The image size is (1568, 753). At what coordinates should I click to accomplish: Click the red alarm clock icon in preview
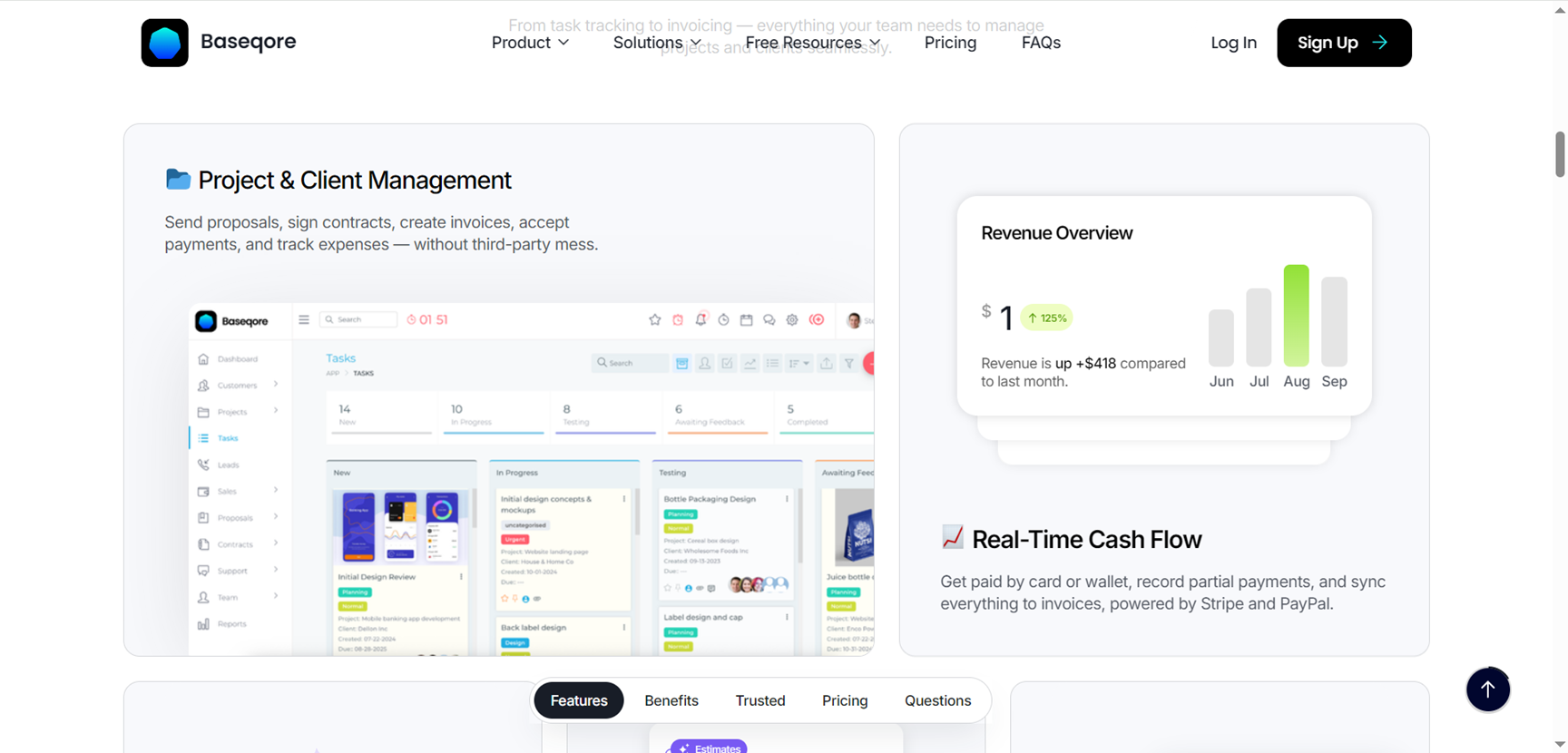pos(678,319)
